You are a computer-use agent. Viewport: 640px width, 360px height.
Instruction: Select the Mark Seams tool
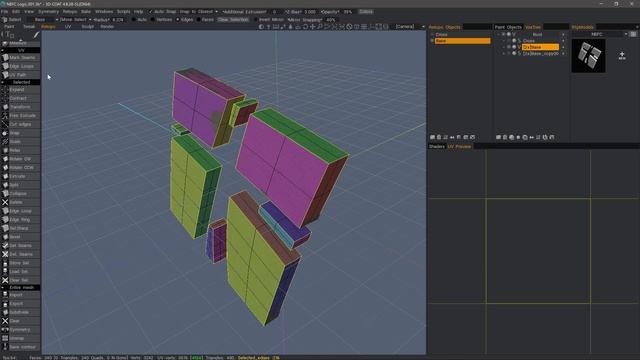point(20,58)
